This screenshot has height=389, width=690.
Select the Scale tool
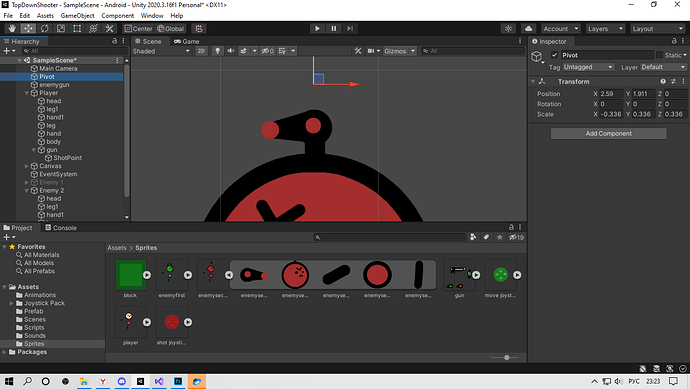[61, 29]
